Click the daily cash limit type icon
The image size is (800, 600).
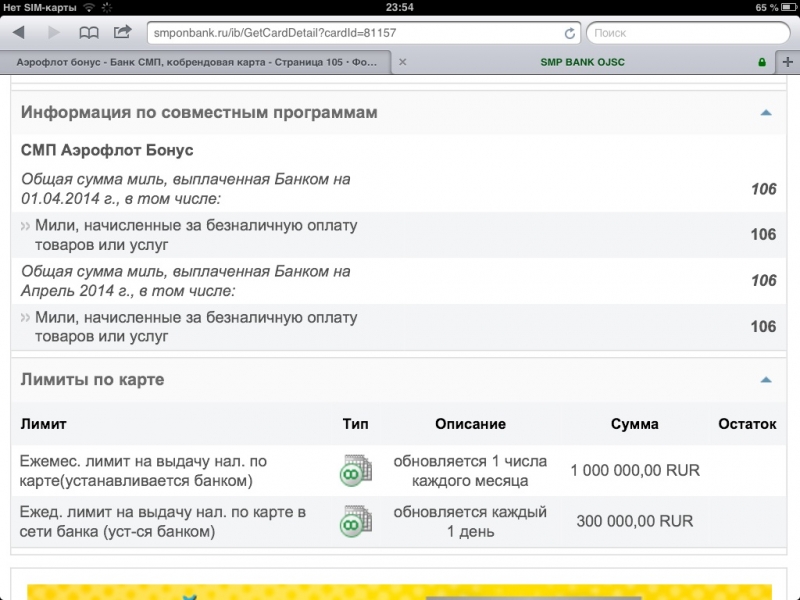coord(354,521)
